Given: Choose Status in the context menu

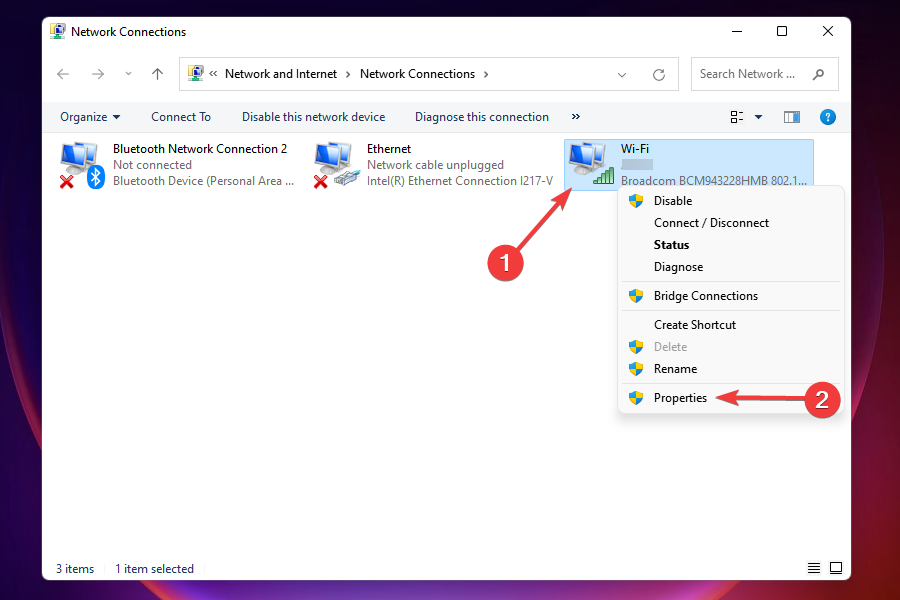Looking at the screenshot, I should tap(731, 245).
